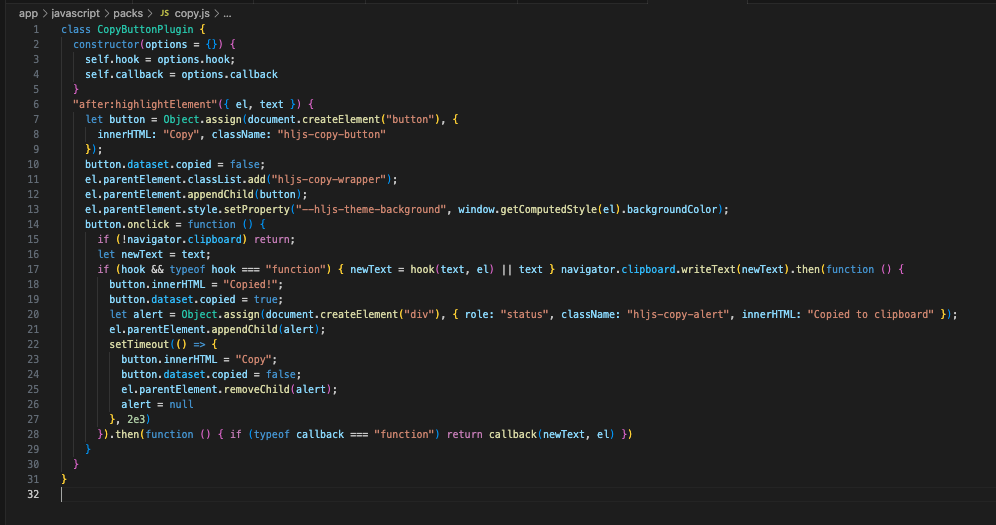Click "setTimeout" on line 22
The height and width of the screenshot is (525, 996).
pyautogui.click(x=139, y=344)
